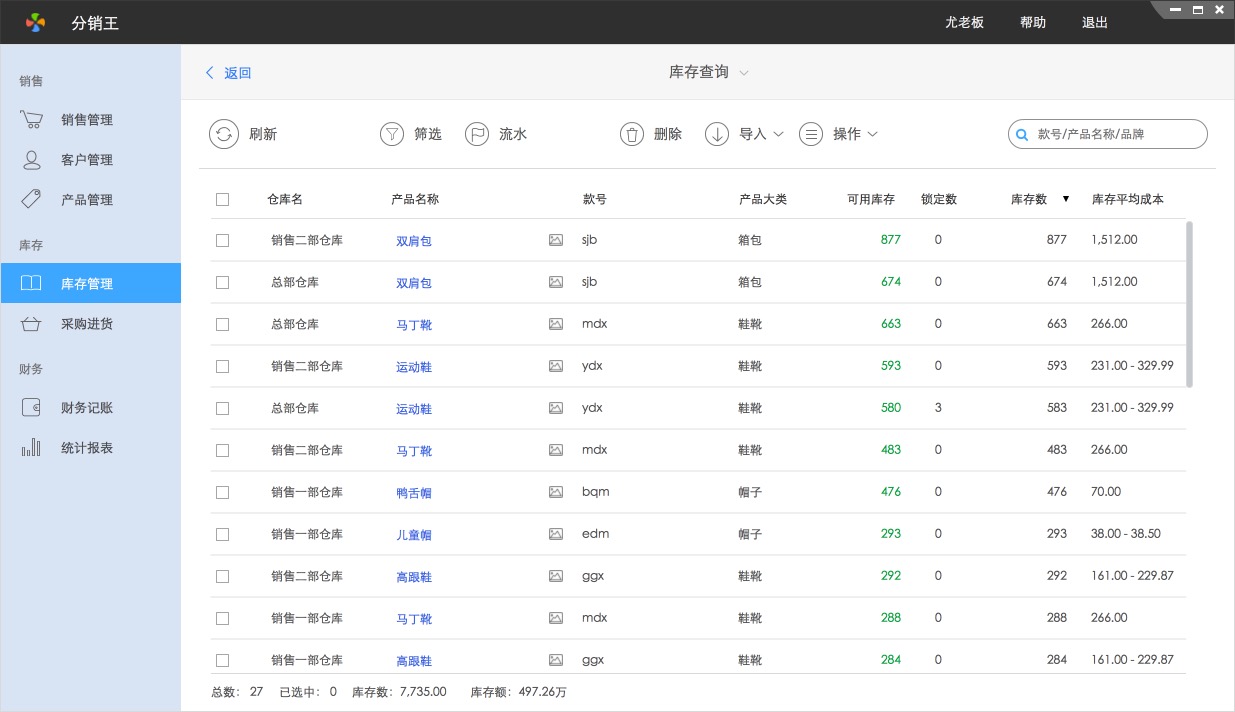Open 采购进货 in the sidebar

87,324
